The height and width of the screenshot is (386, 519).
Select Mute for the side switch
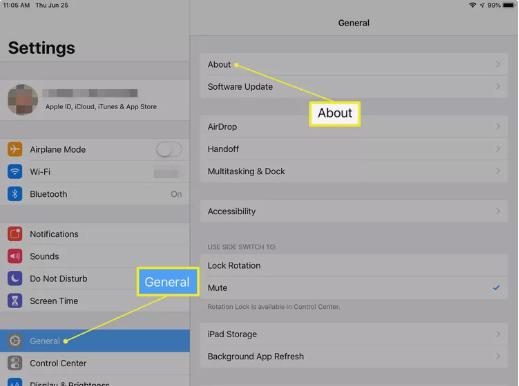(x=354, y=288)
